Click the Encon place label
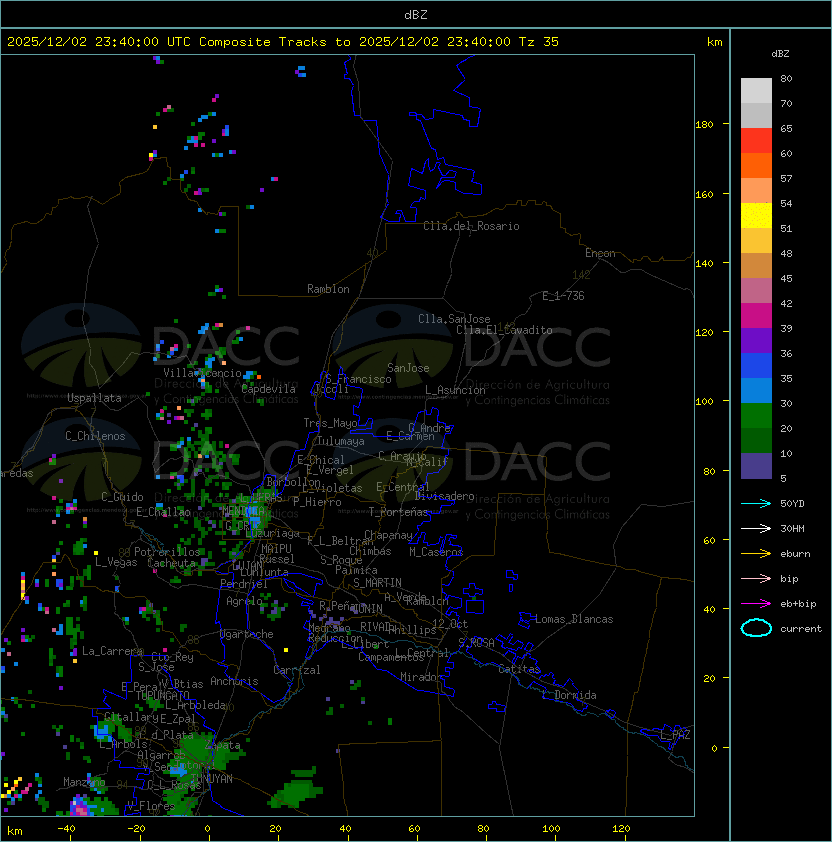 point(600,253)
